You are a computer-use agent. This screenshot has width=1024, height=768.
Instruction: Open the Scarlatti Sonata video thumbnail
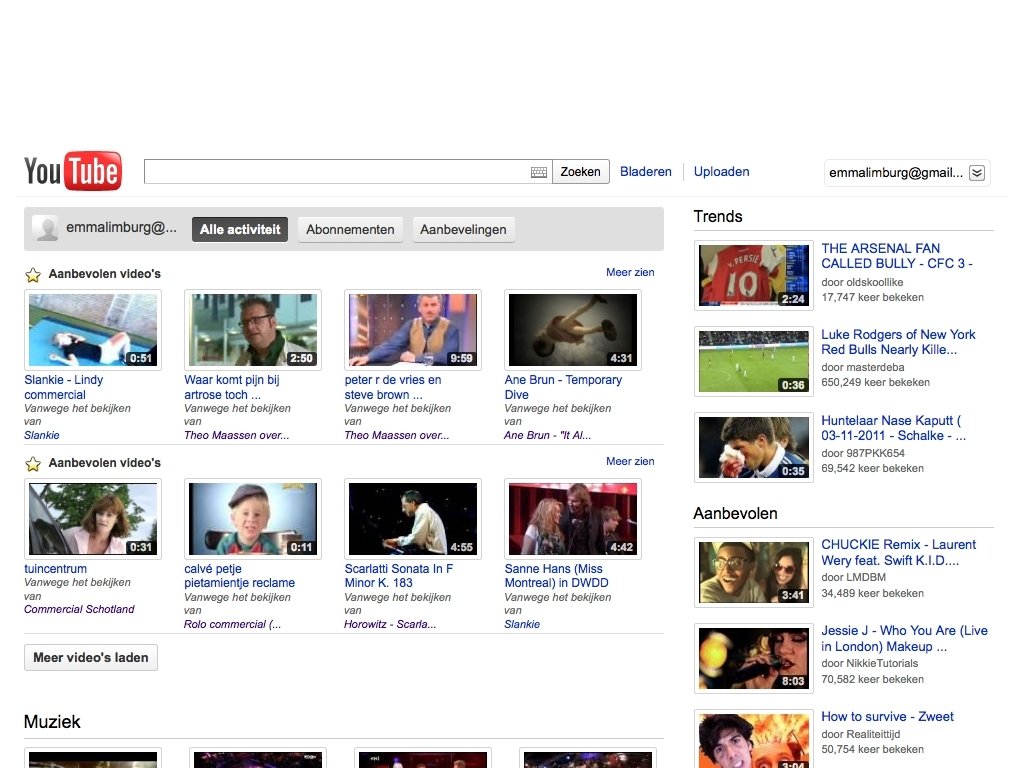tap(413, 519)
